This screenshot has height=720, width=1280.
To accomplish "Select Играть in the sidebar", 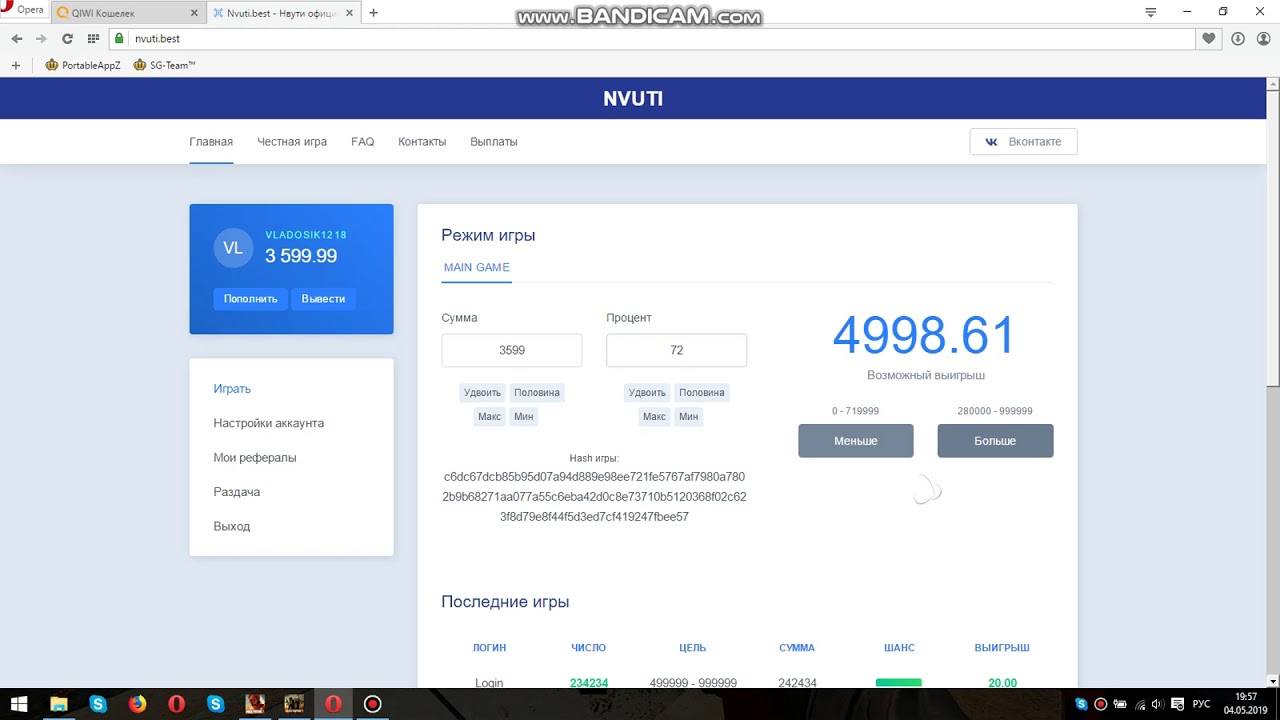I will pos(232,389).
